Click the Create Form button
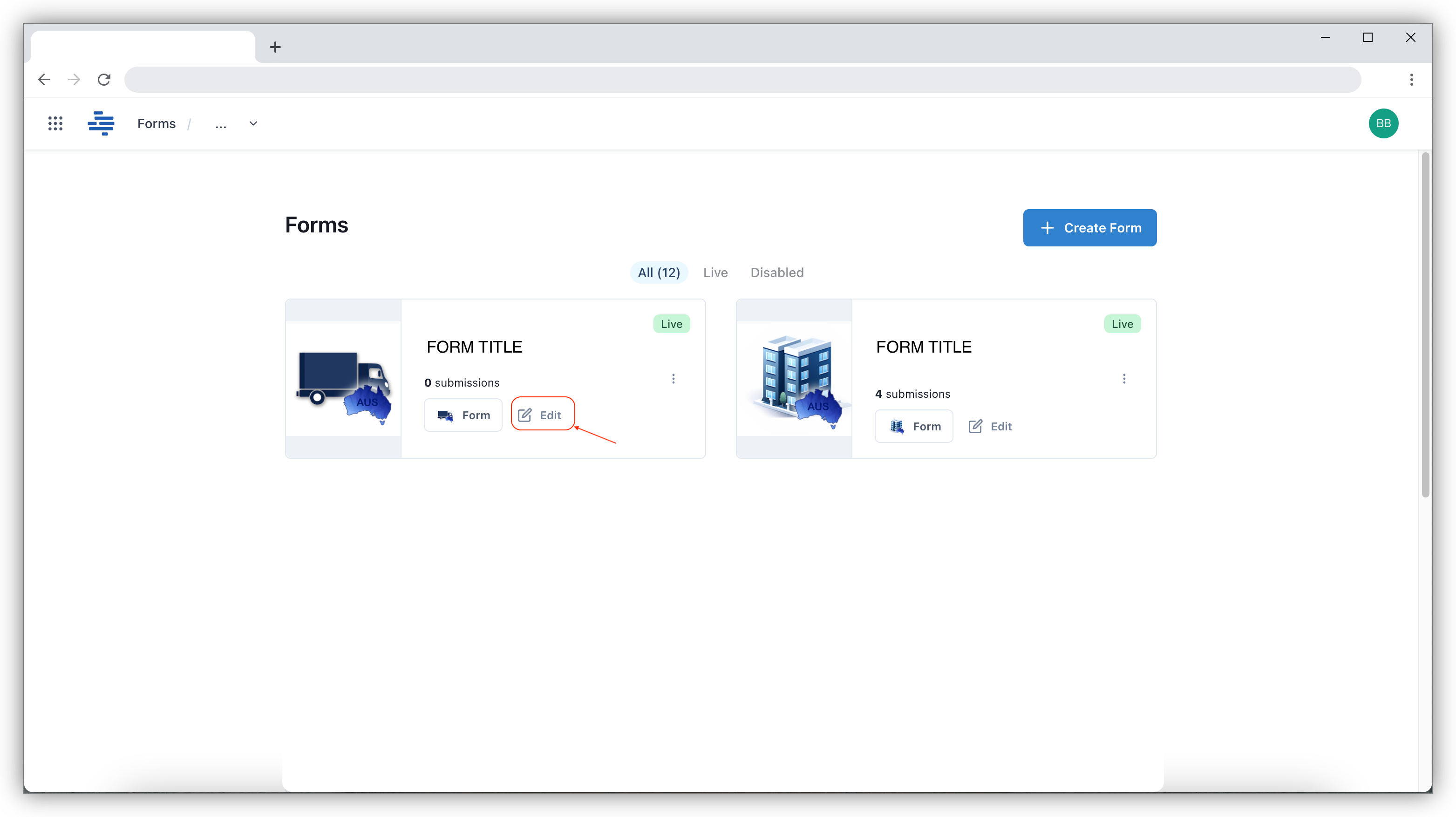 point(1089,228)
